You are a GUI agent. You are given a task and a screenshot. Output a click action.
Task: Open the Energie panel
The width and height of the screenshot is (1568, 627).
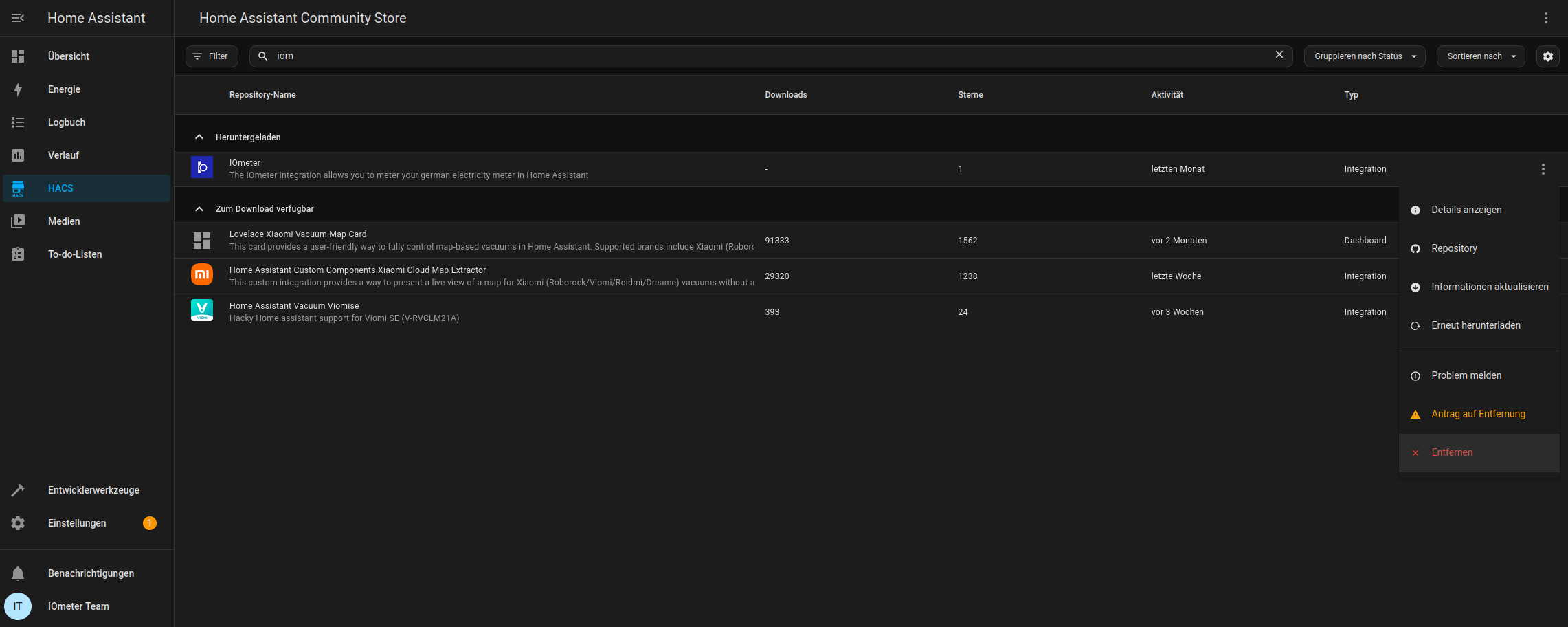click(87, 89)
